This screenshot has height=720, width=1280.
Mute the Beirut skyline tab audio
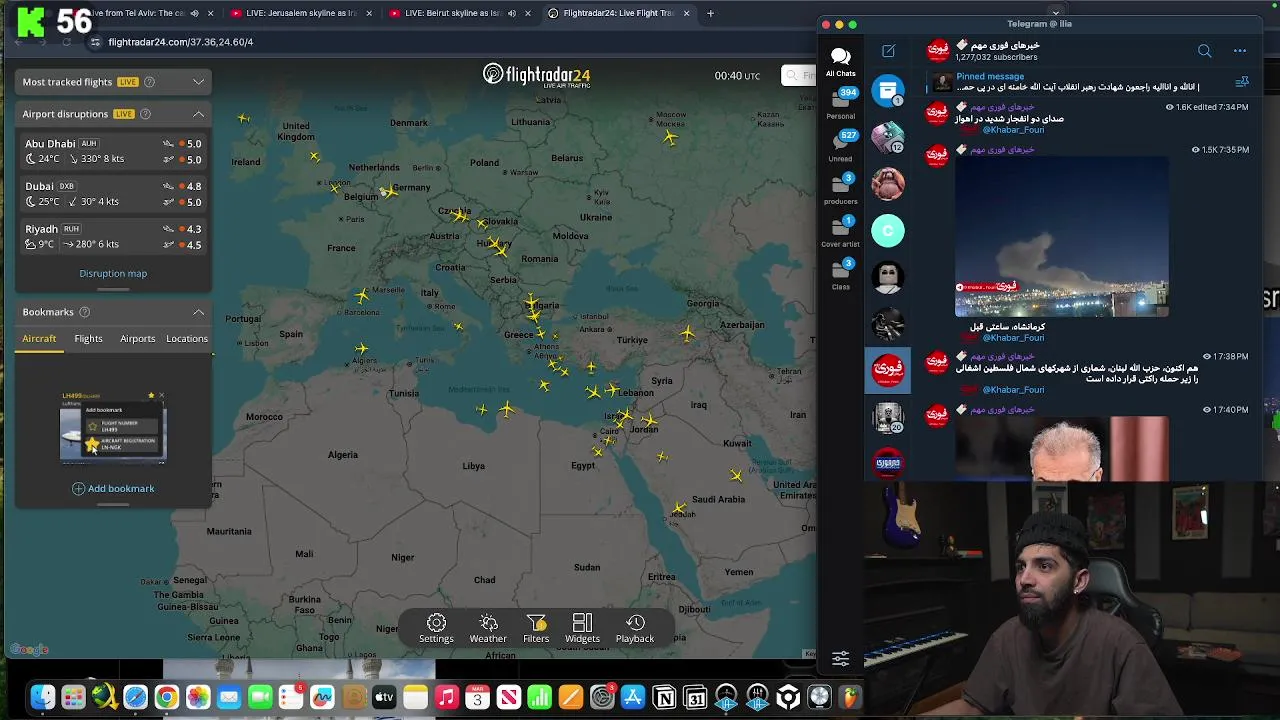pyautogui.click(x=511, y=13)
